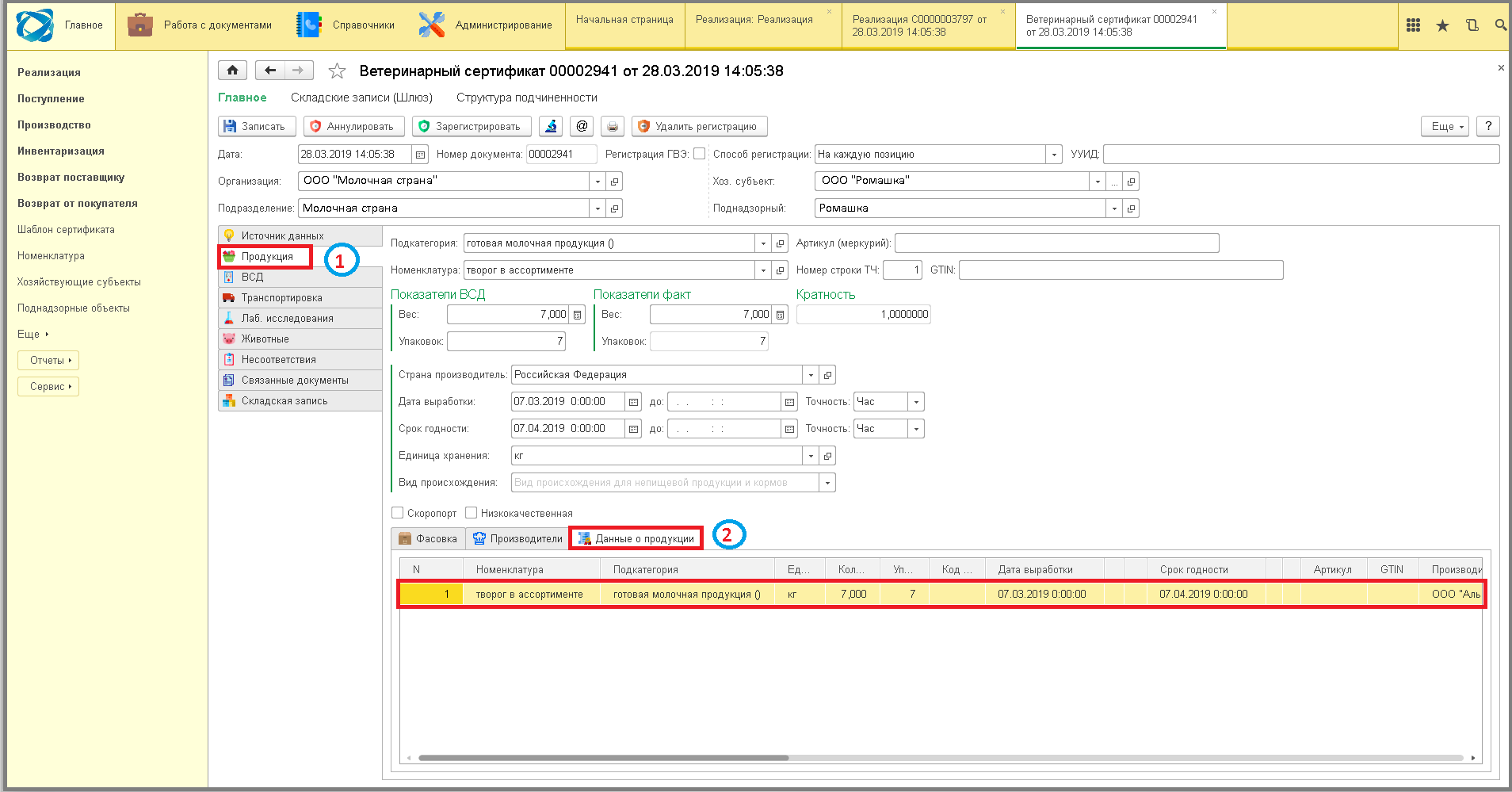Open Еще menu button in toolbar
The height and width of the screenshot is (792, 1512).
pyautogui.click(x=1445, y=126)
